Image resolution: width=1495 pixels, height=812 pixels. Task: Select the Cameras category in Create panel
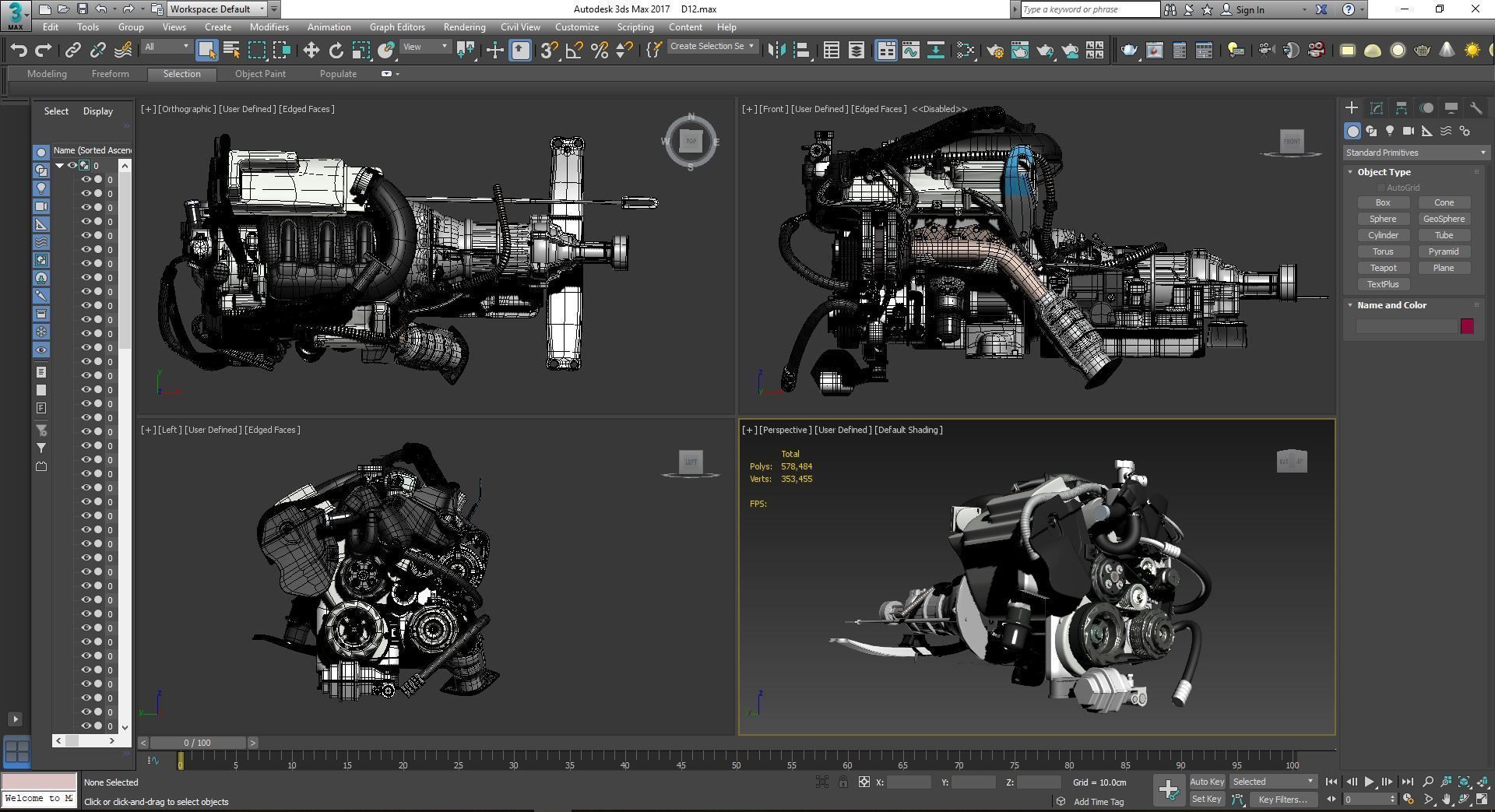[1409, 131]
